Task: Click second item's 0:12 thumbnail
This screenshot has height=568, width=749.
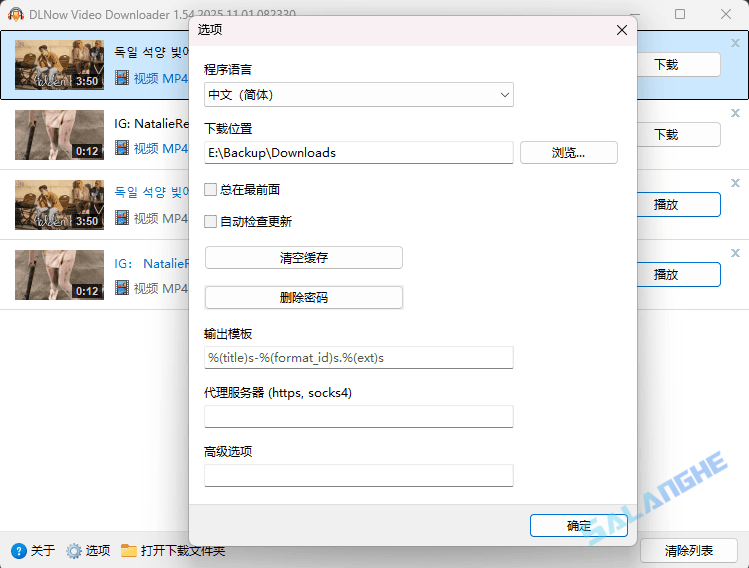Action: coord(59,135)
